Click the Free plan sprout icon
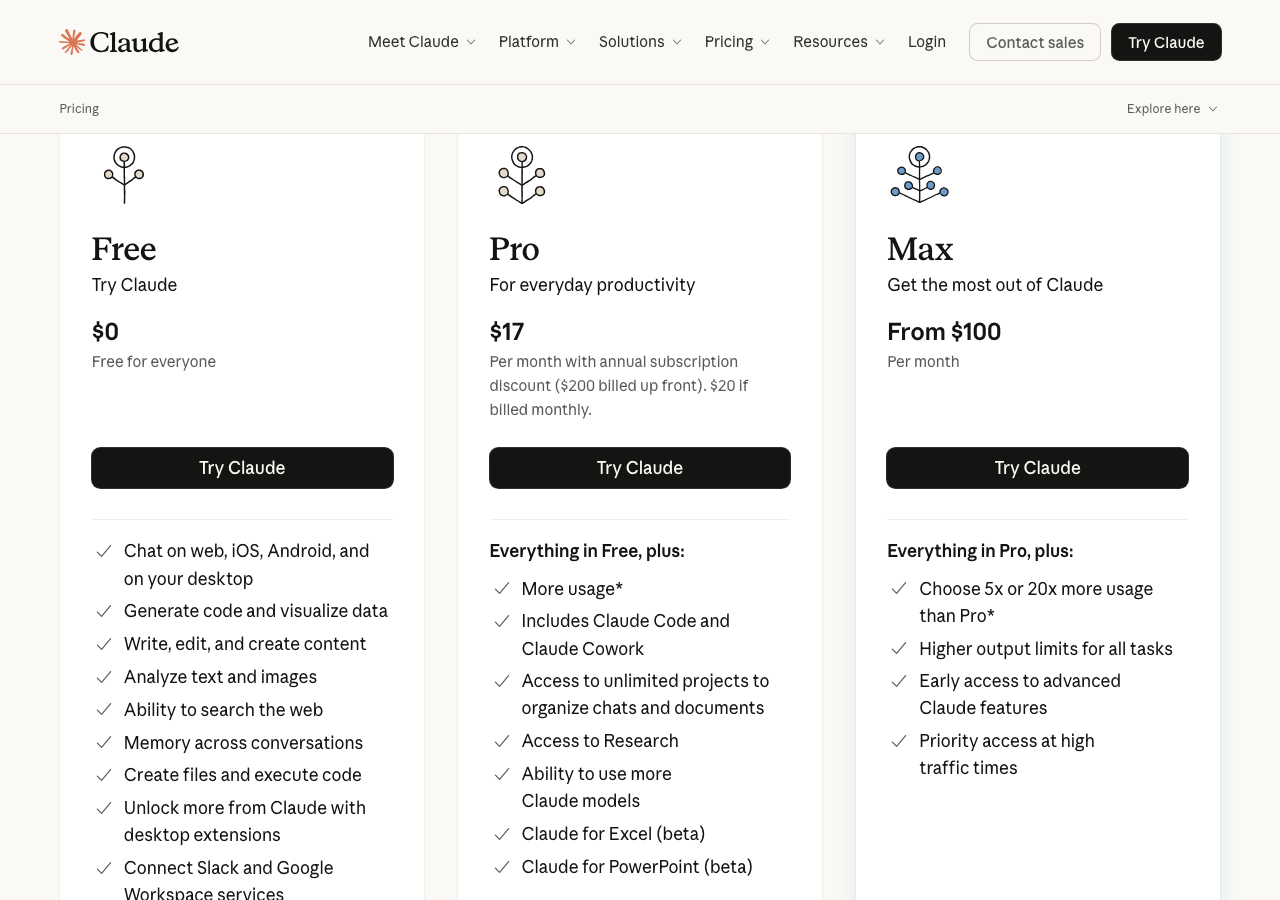The image size is (1280, 900). [124, 174]
